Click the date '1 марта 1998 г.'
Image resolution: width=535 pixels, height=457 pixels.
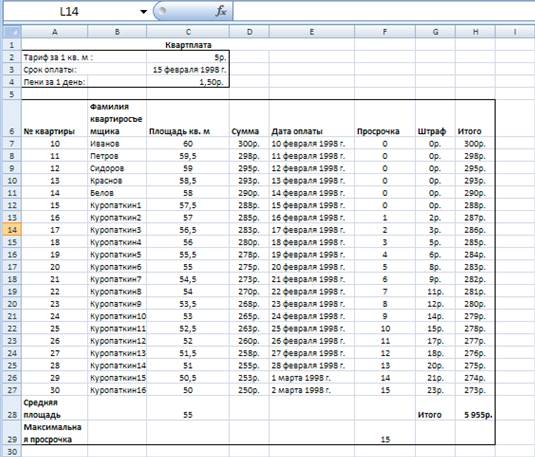(301, 378)
